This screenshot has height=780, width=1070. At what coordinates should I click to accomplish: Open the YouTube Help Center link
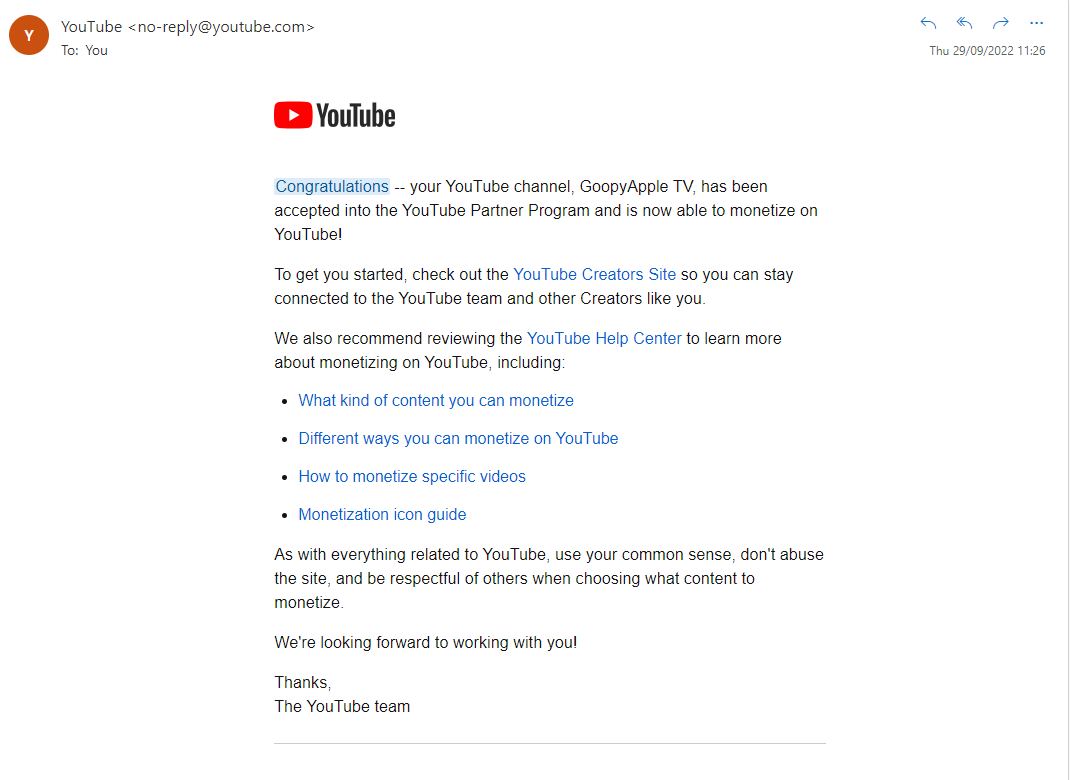pyautogui.click(x=604, y=338)
